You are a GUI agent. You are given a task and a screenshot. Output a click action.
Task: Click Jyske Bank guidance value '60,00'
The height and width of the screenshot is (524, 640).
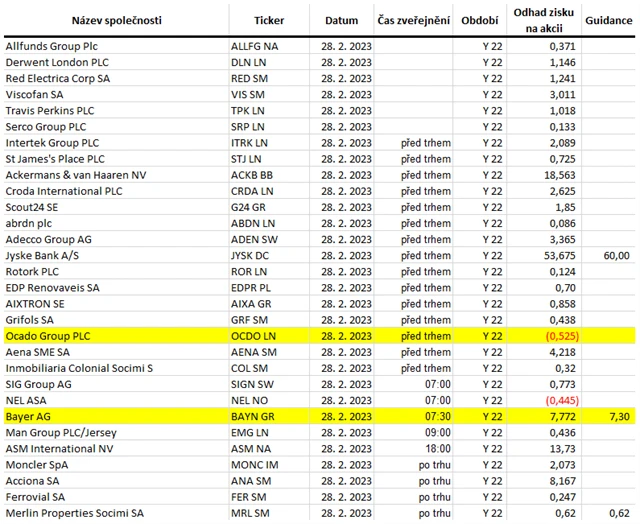(616, 256)
